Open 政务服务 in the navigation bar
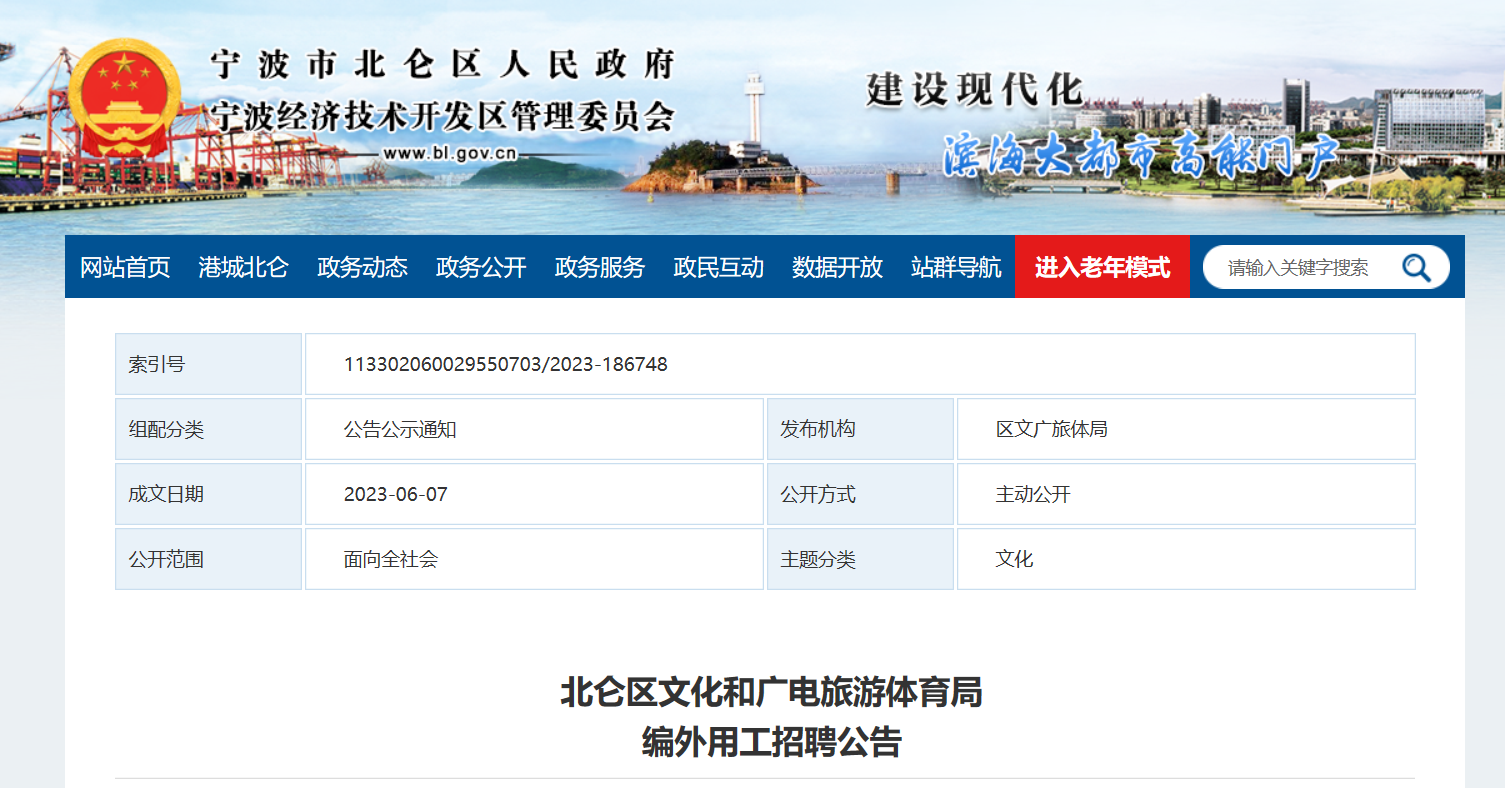 [x=600, y=267]
